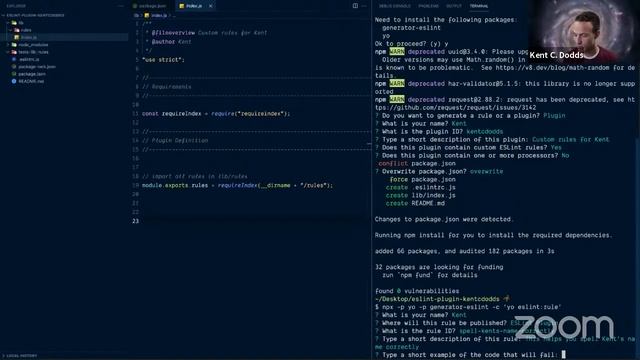Click the index.js JavaScript file icon in Explorer
The width and height of the screenshot is (640, 360).
pos(16,37)
